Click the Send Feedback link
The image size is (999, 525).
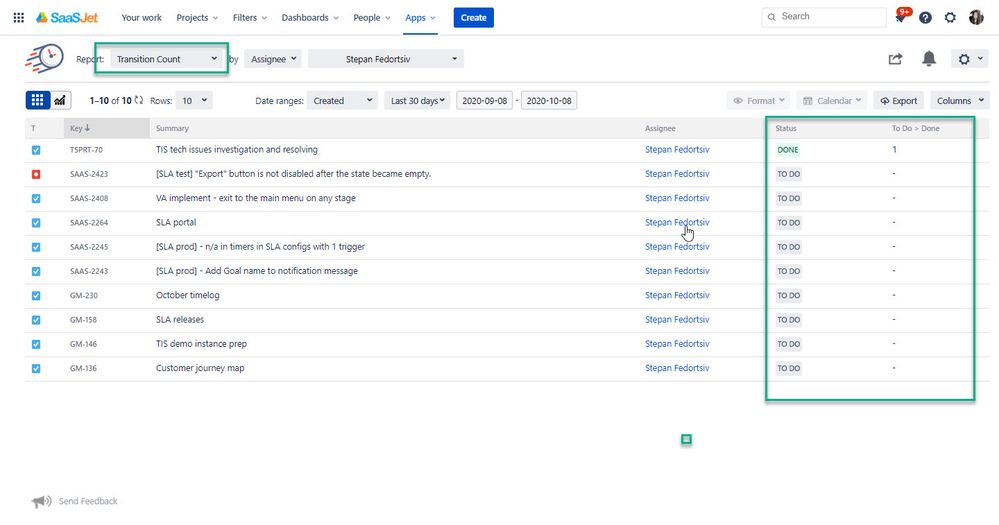[88, 501]
